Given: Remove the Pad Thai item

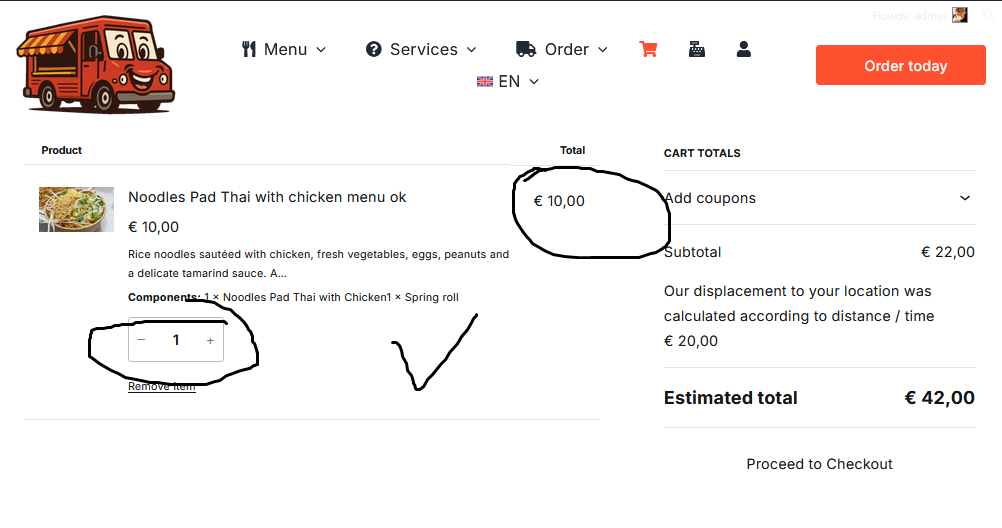Looking at the screenshot, I should pos(162,387).
